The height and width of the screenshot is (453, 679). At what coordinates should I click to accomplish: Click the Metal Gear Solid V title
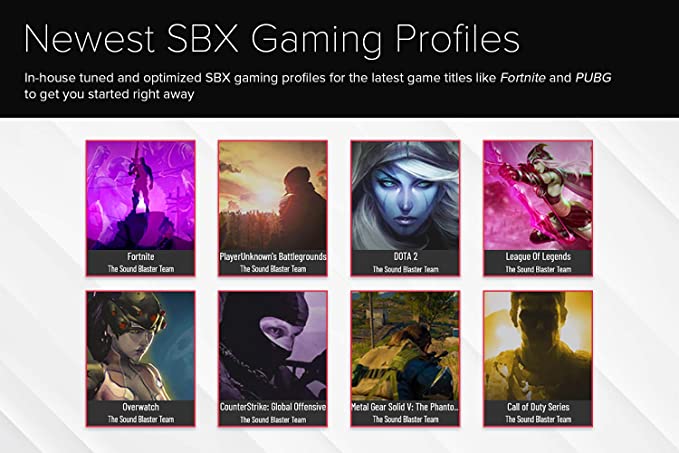click(x=405, y=408)
